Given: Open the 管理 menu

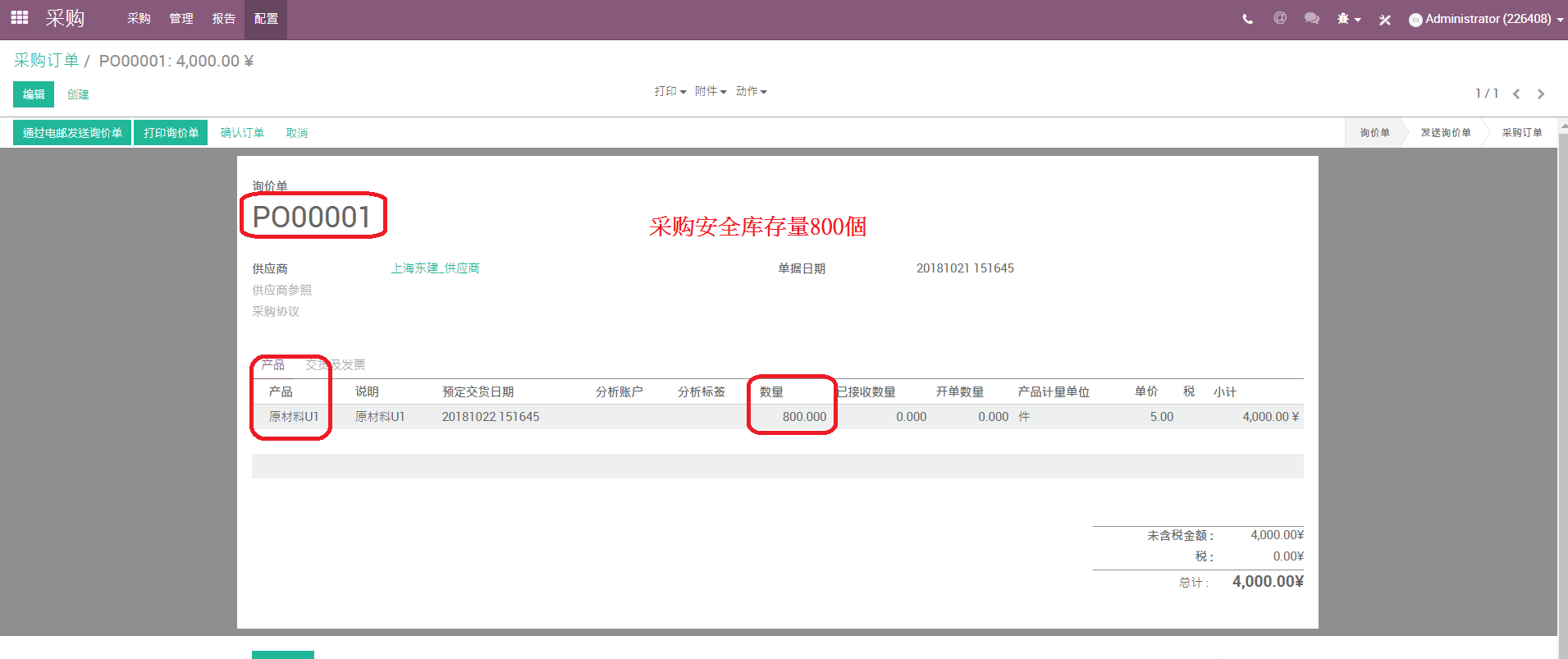Looking at the screenshot, I should (x=181, y=19).
